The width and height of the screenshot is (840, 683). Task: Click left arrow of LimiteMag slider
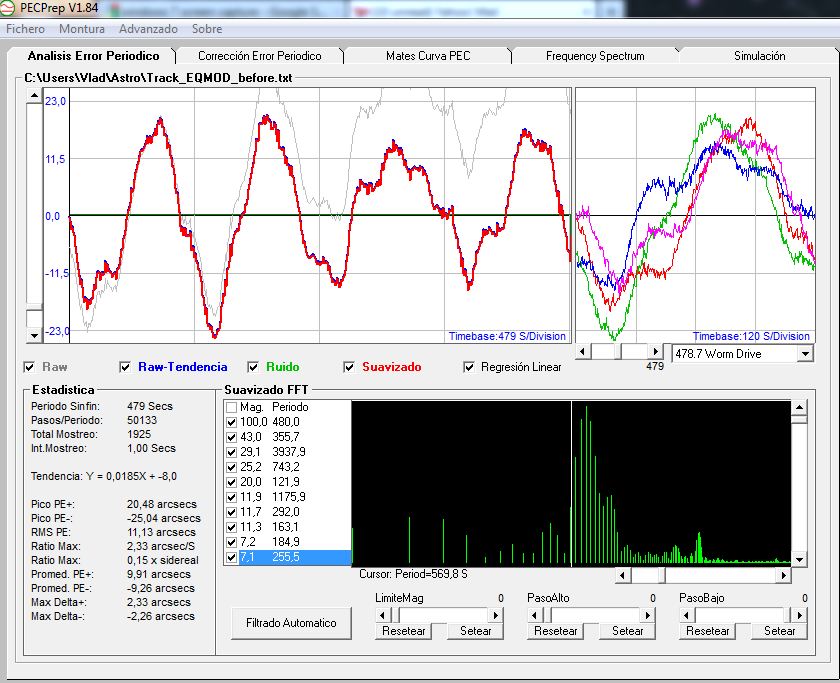pos(382,616)
